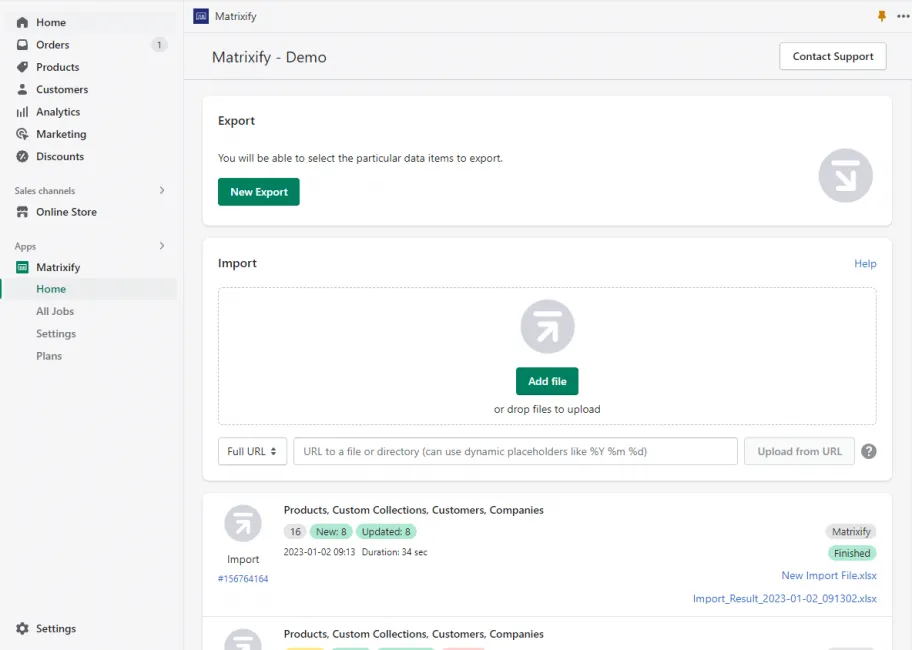Click the Matrixify app icon in sidebar
The height and width of the screenshot is (650, 912).
22,267
